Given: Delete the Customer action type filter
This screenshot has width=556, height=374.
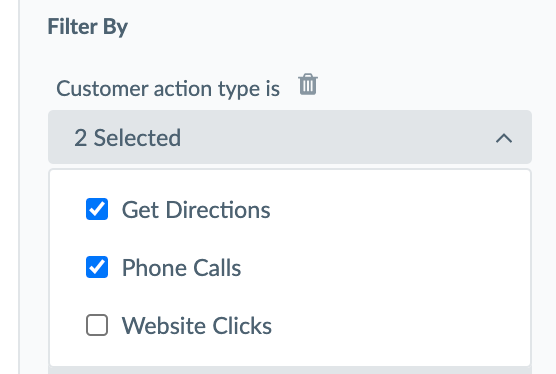Looking at the screenshot, I should tap(308, 84).
